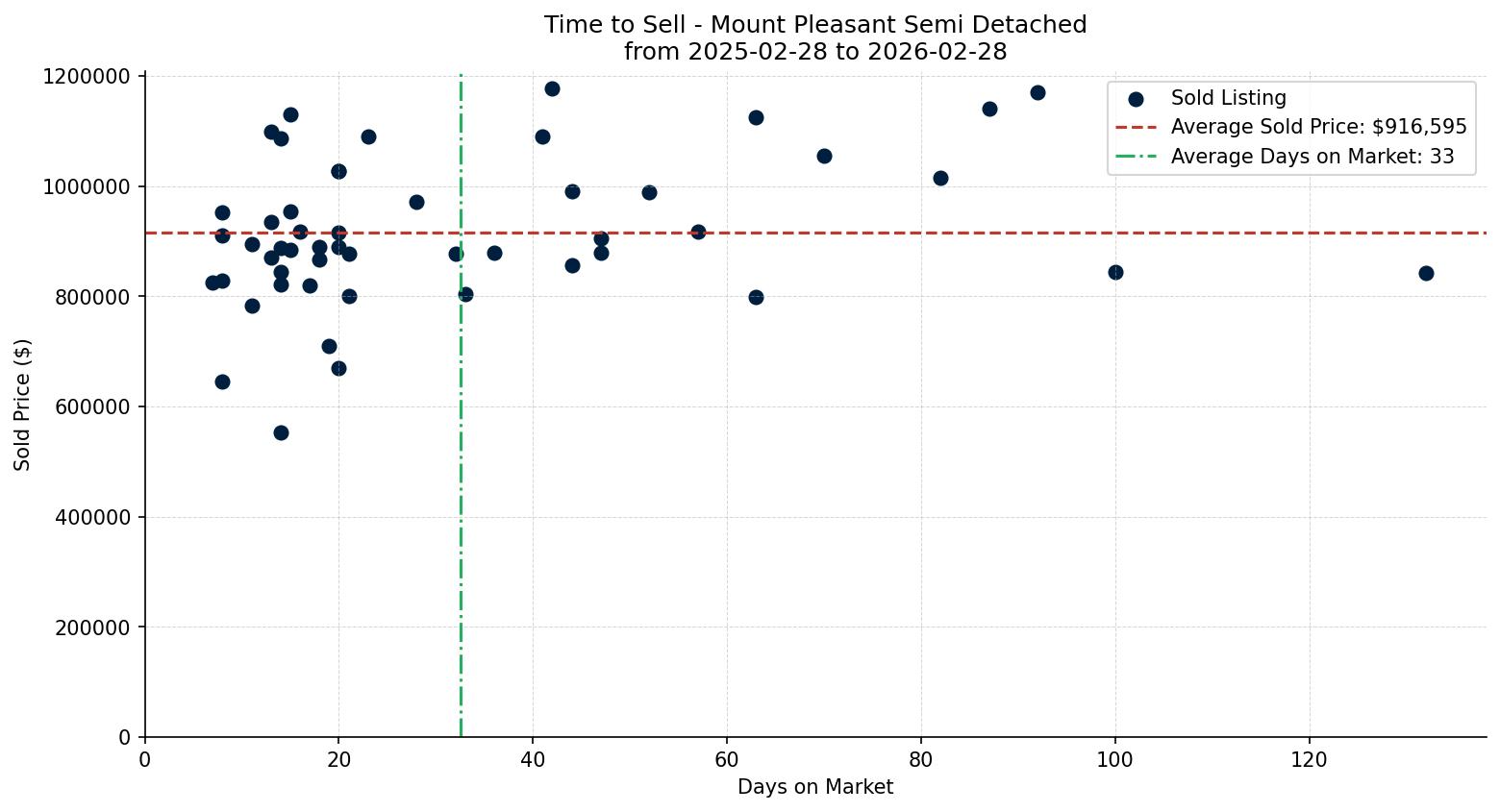Click the green dash-dot line sample in legend

pyautogui.click(x=1136, y=157)
